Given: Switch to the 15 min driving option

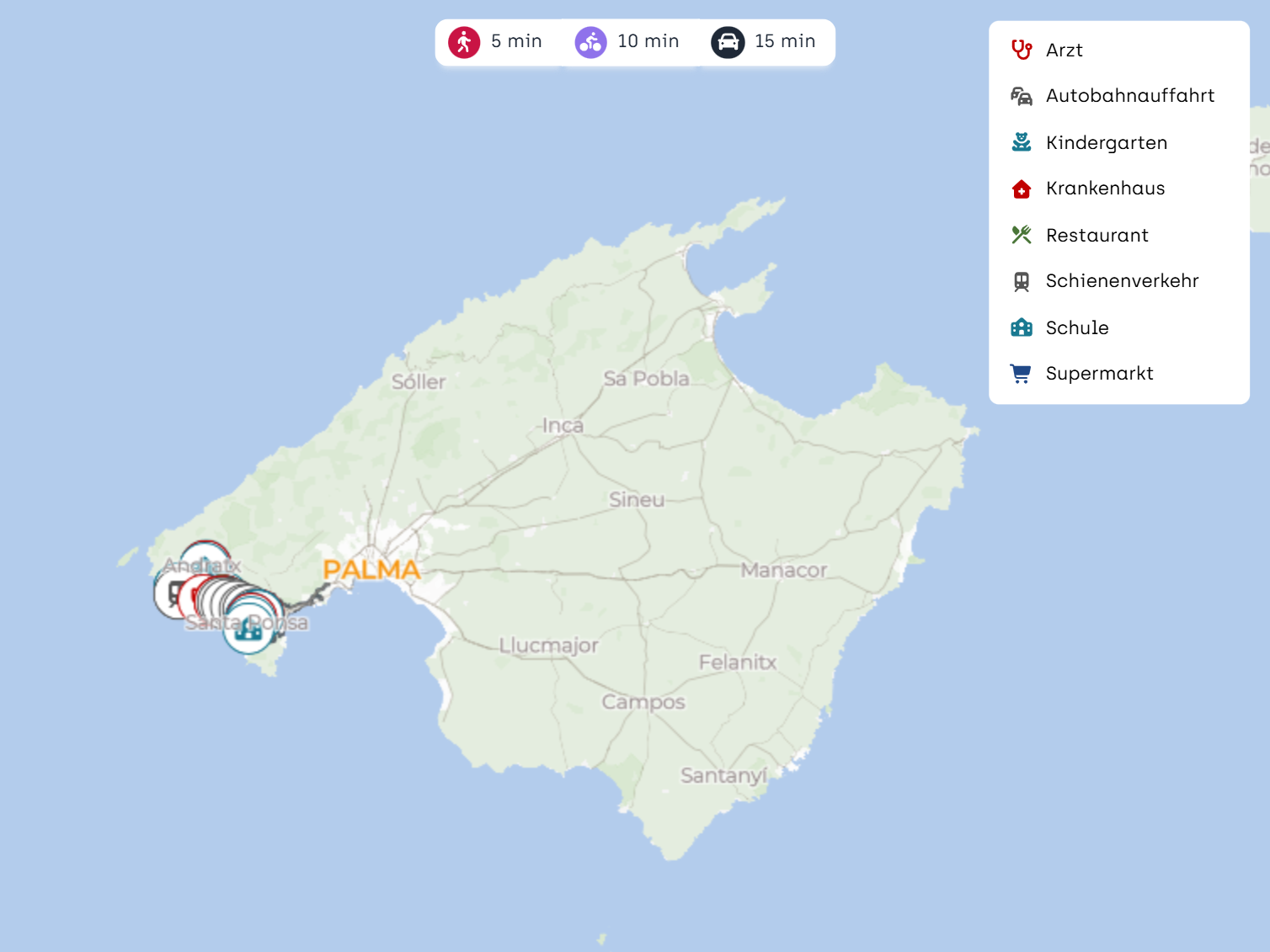Looking at the screenshot, I should tap(764, 42).
